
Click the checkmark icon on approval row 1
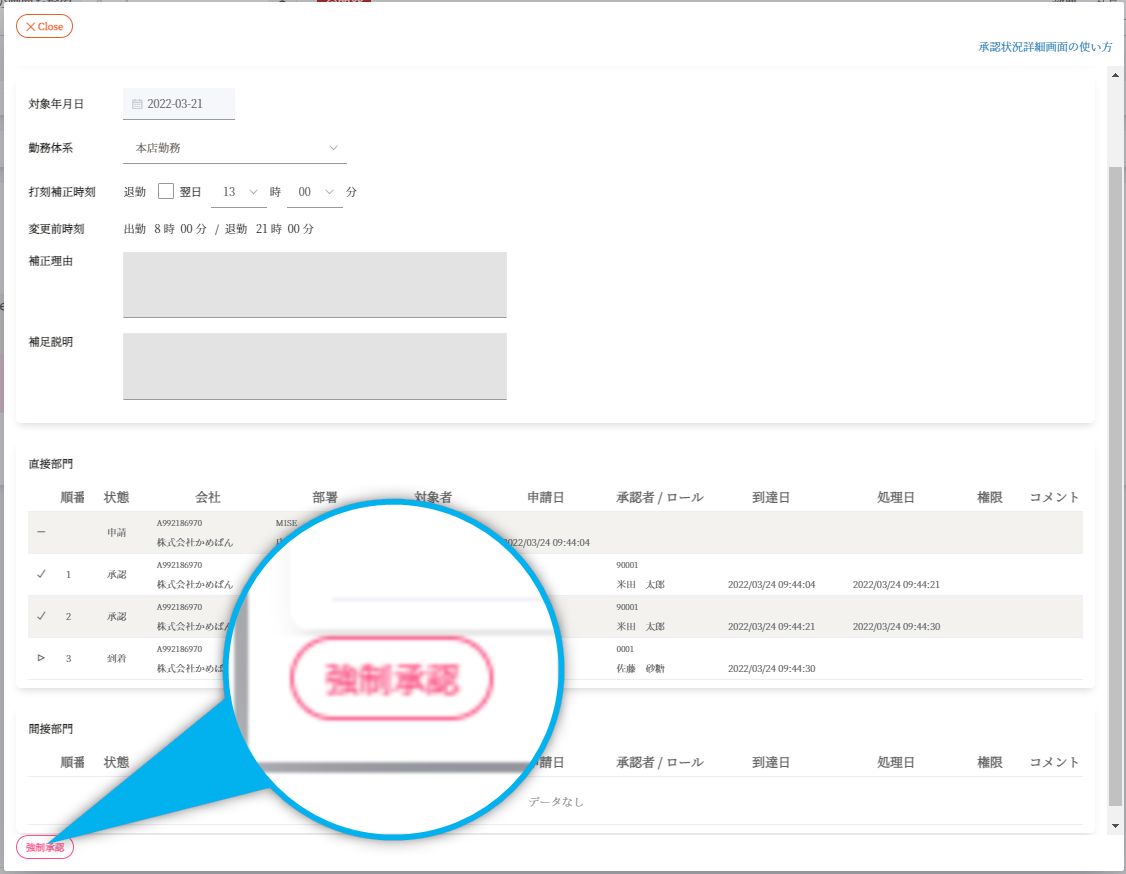[41, 574]
